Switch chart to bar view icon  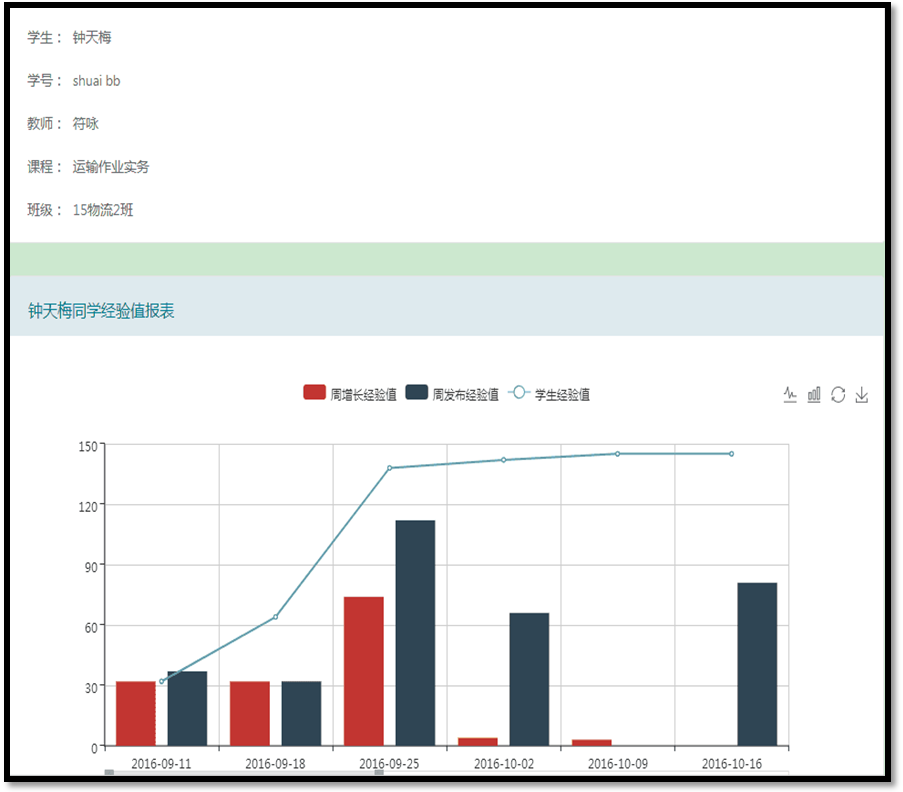[814, 395]
